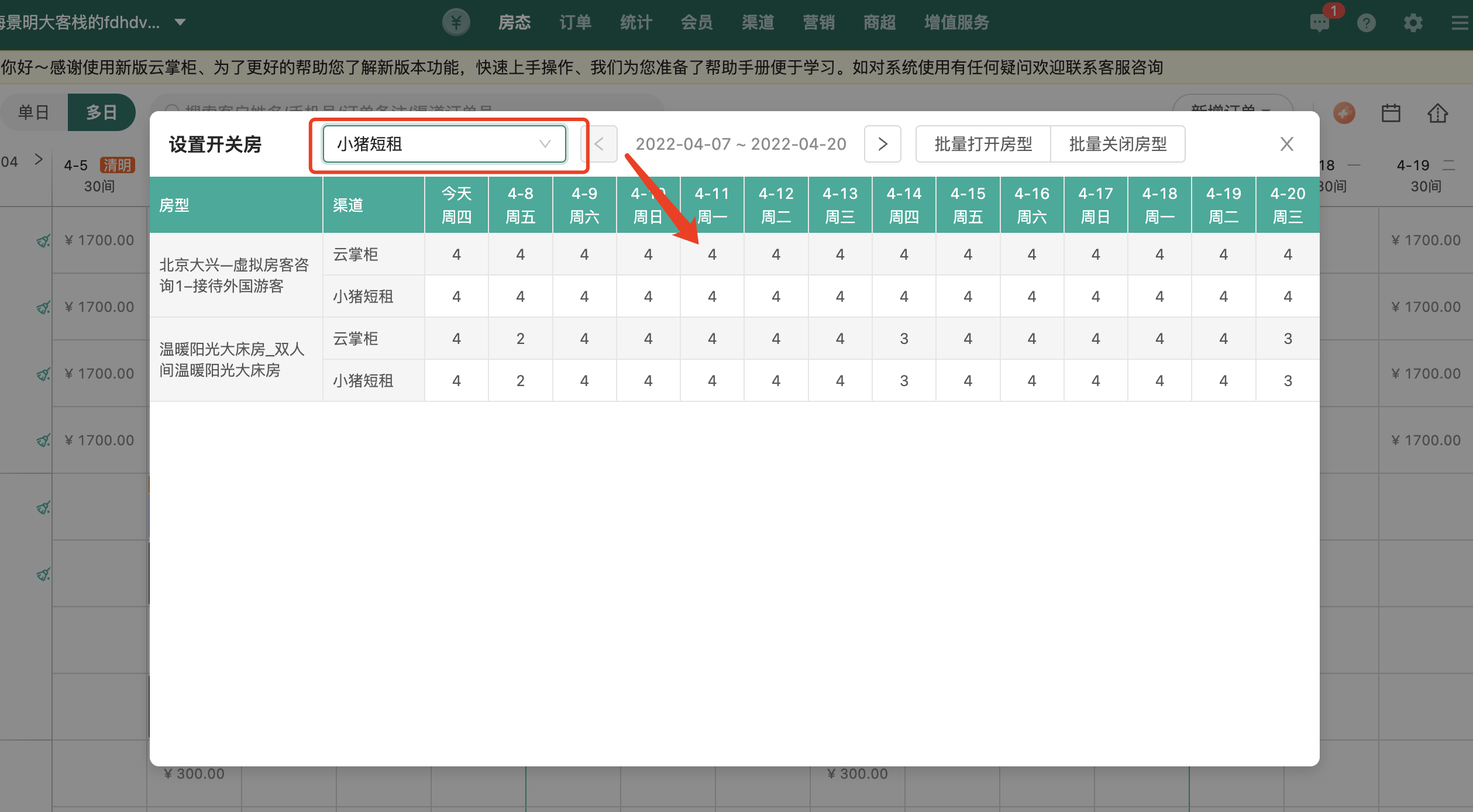Toggle 云掌柜 room count for 4-11
The height and width of the screenshot is (812, 1473).
(712, 254)
